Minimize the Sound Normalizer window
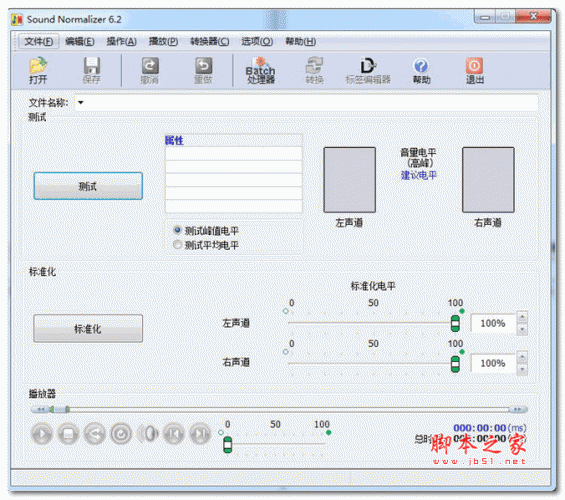The image size is (565, 500). [x=485, y=17]
